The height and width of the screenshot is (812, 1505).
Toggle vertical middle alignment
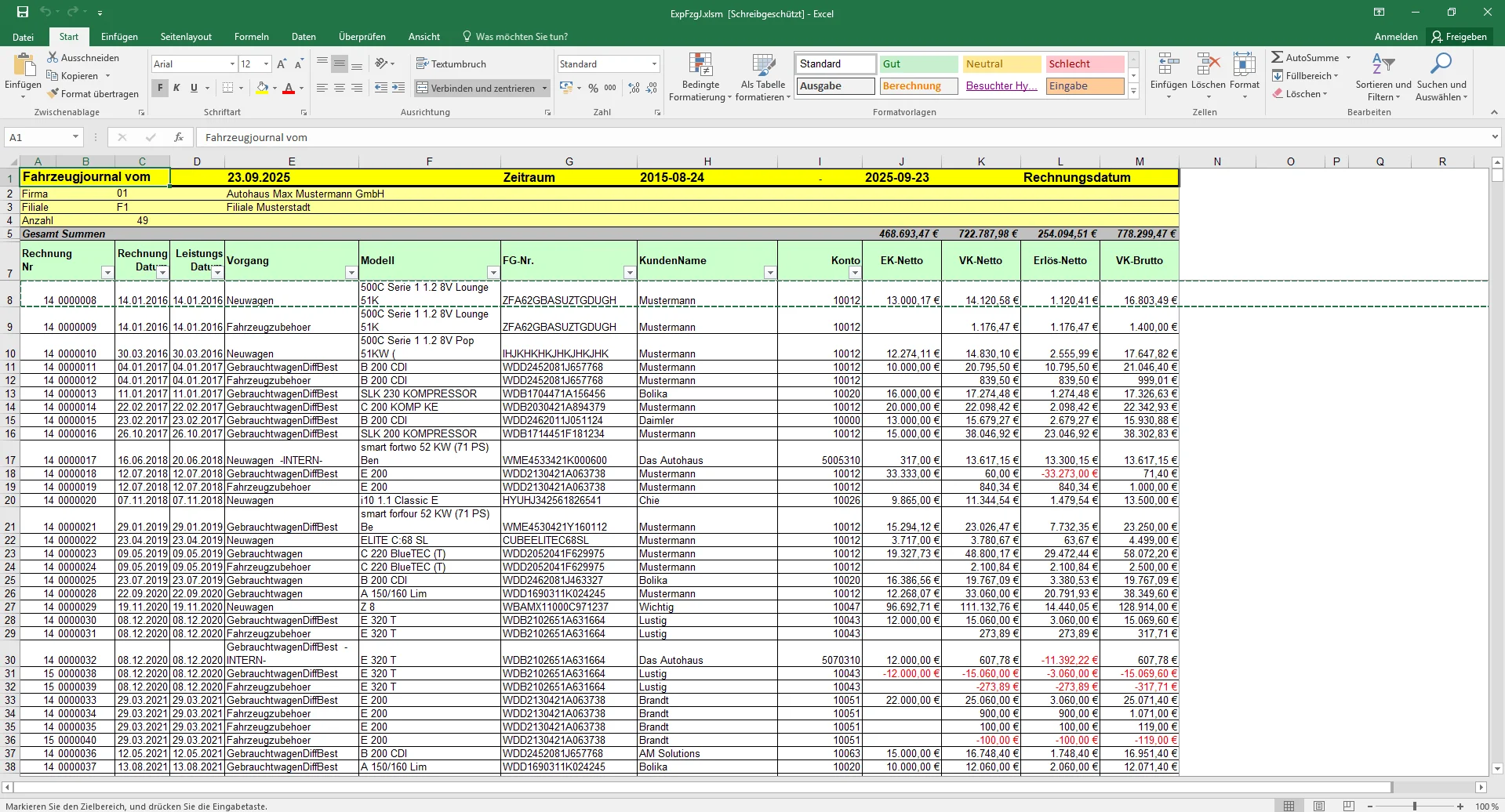tap(340, 63)
